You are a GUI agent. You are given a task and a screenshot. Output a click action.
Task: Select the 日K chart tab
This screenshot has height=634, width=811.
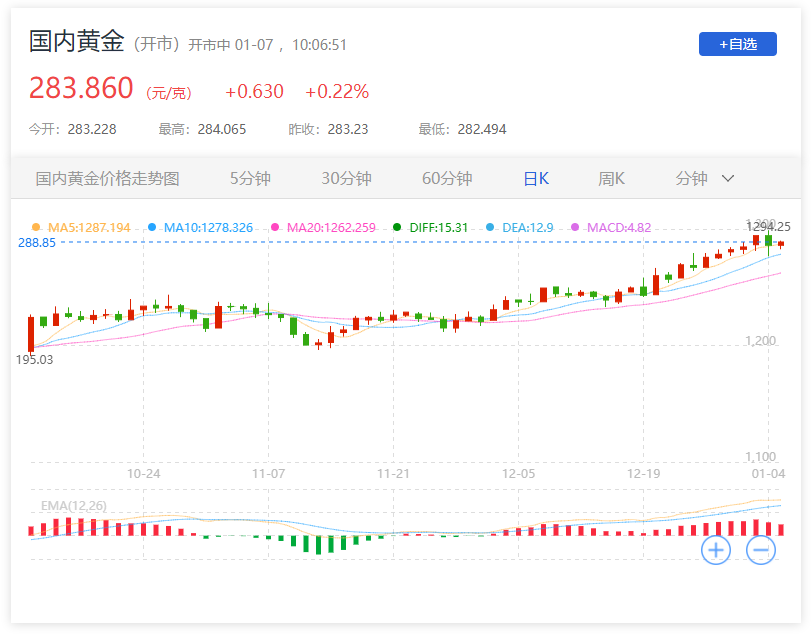(536, 179)
